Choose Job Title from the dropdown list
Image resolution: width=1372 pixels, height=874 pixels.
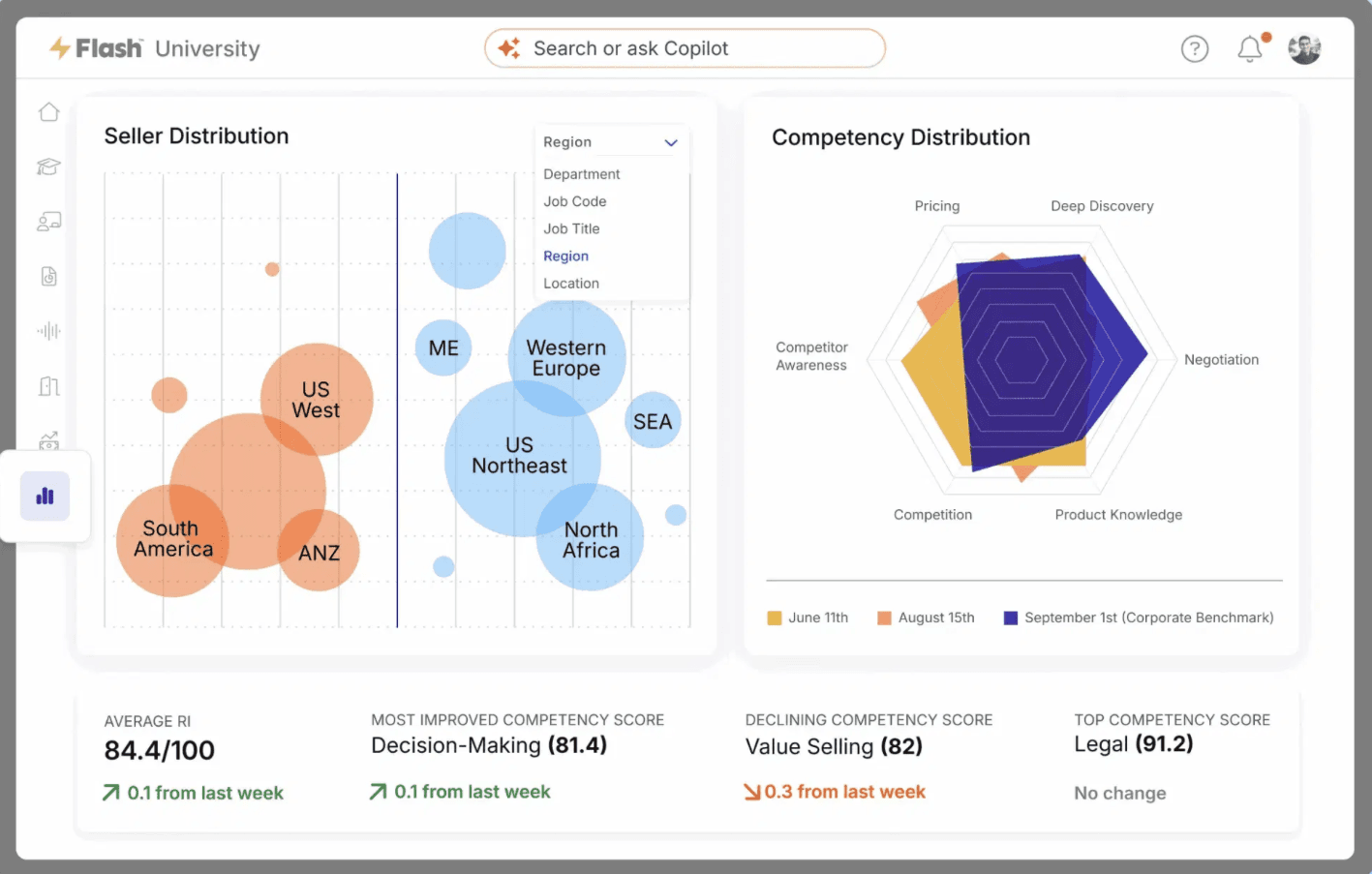571,228
